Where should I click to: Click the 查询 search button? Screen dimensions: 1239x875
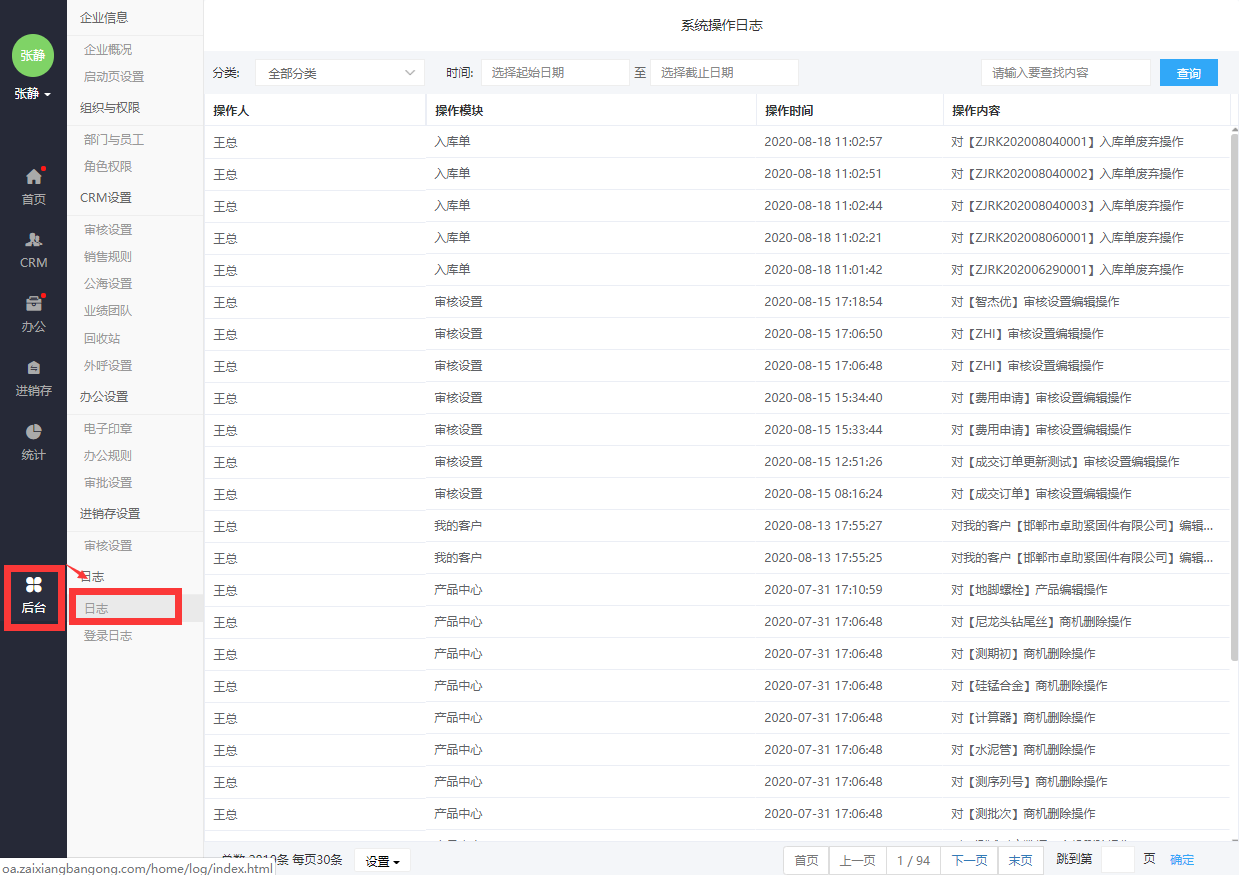point(1189,73)
